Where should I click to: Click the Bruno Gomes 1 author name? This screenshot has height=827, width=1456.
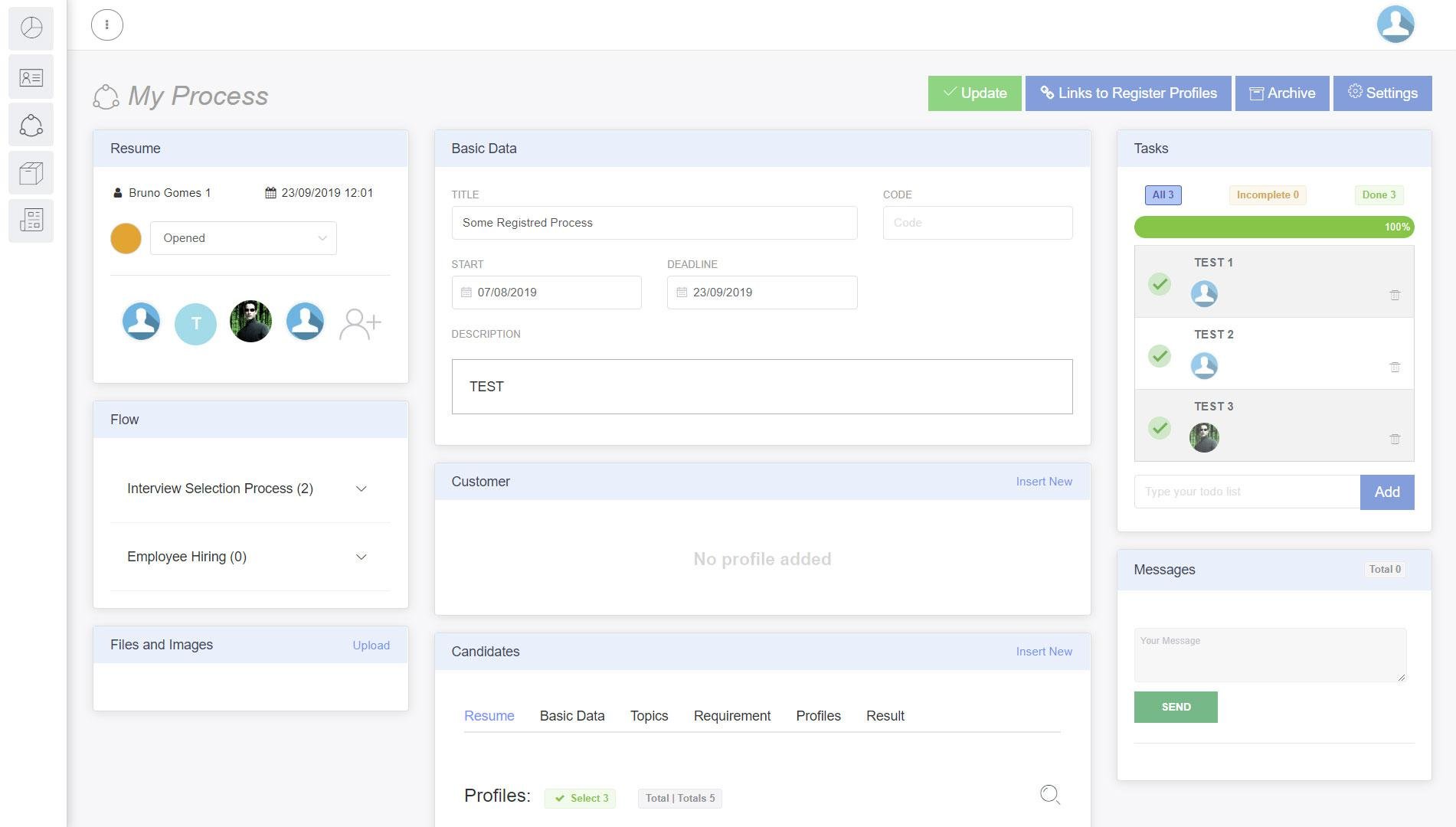(x=169, y=193)
